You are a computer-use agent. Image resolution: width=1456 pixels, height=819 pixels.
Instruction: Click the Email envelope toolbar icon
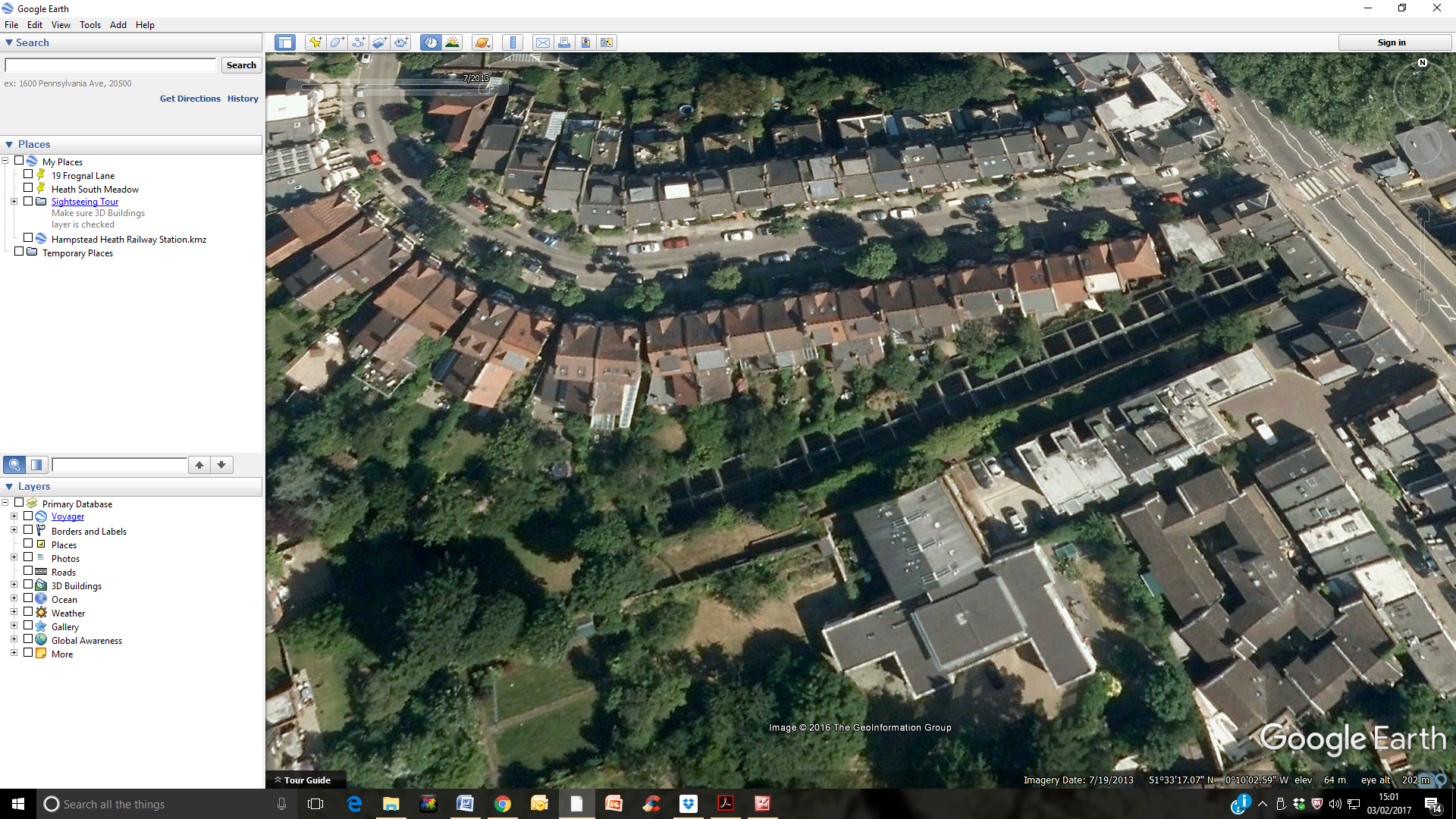(543, 42)
